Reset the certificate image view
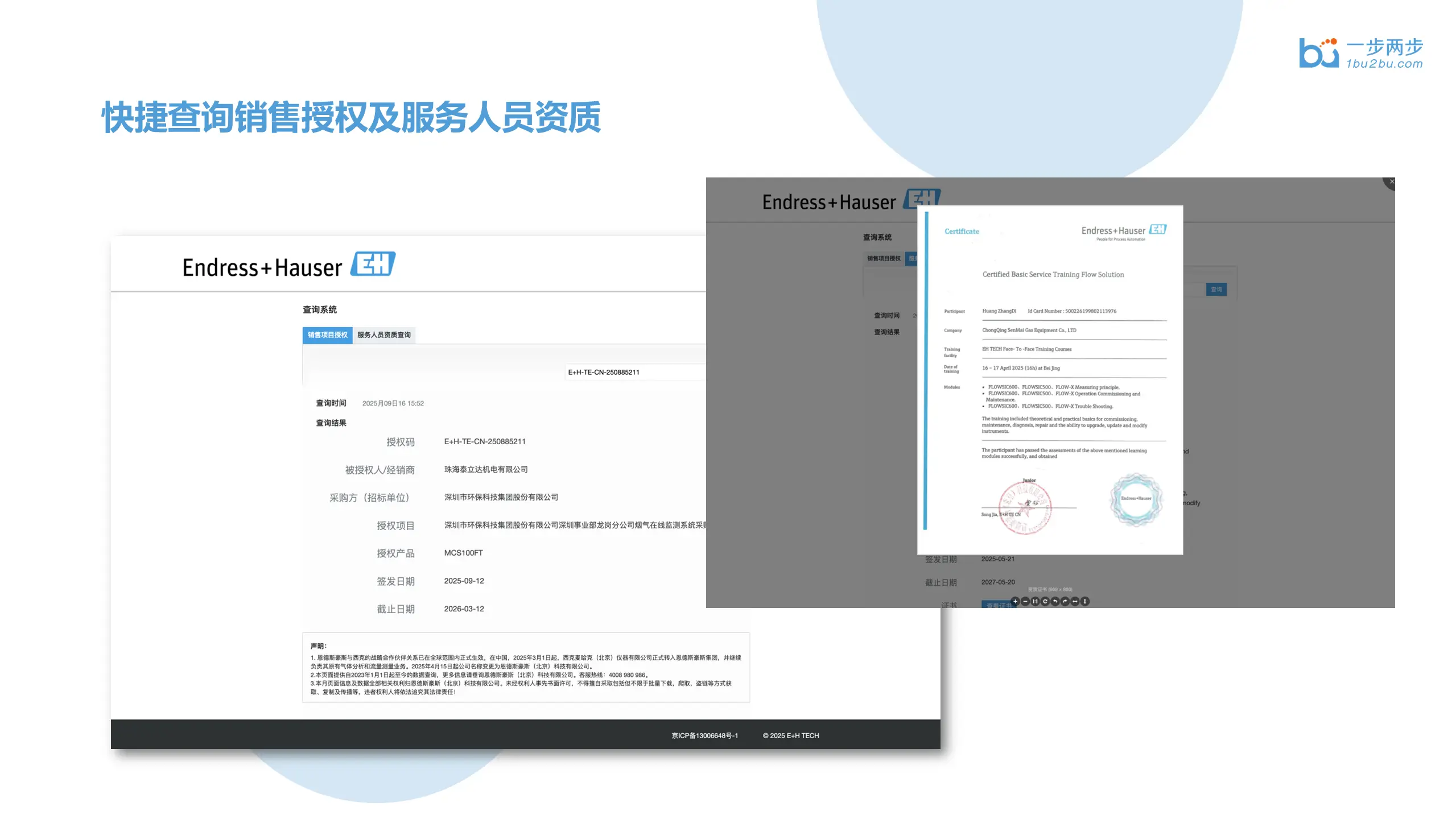Viewport: 1456px width, 819px height. (1045, 601)
